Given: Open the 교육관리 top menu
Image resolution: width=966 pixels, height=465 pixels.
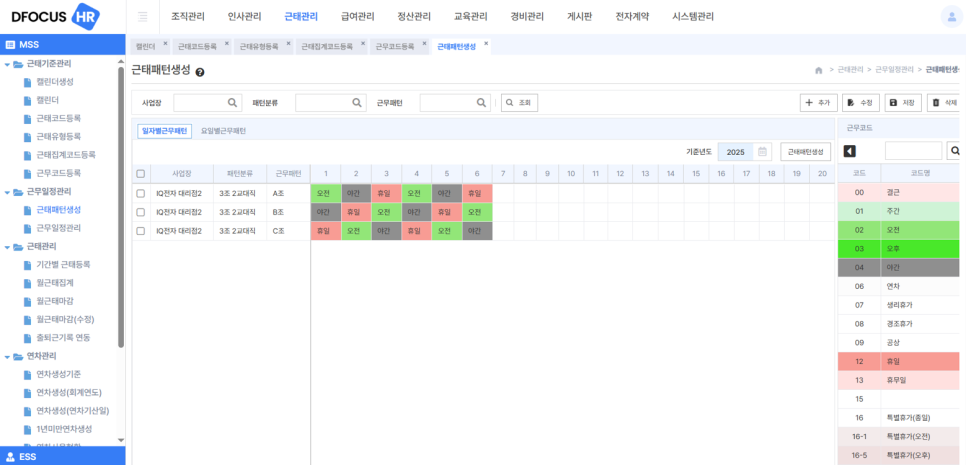Looking at the screenshot, I should tap(470, 17).
